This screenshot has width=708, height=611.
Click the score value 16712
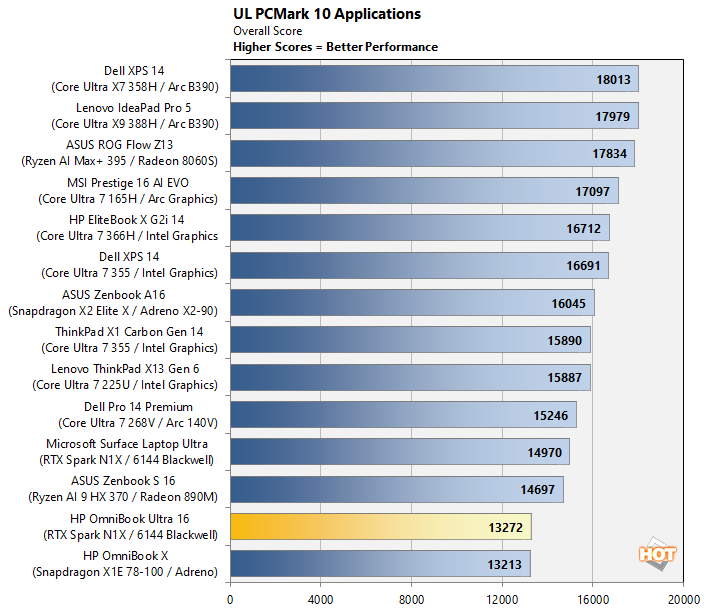click(584, 229)
